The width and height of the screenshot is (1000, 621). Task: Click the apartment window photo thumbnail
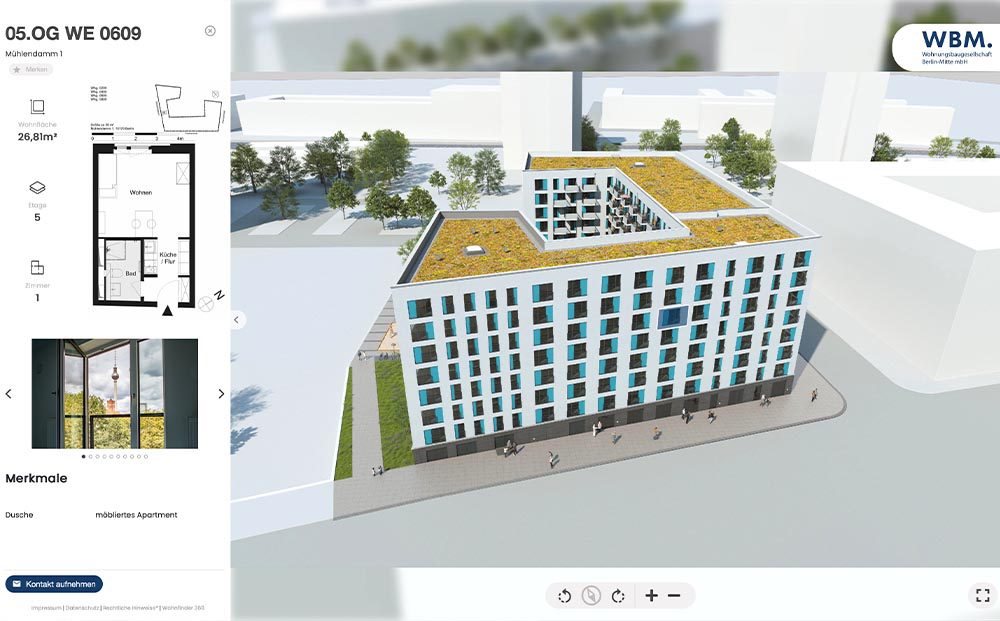pyautogui.click(x=113, y=392)
